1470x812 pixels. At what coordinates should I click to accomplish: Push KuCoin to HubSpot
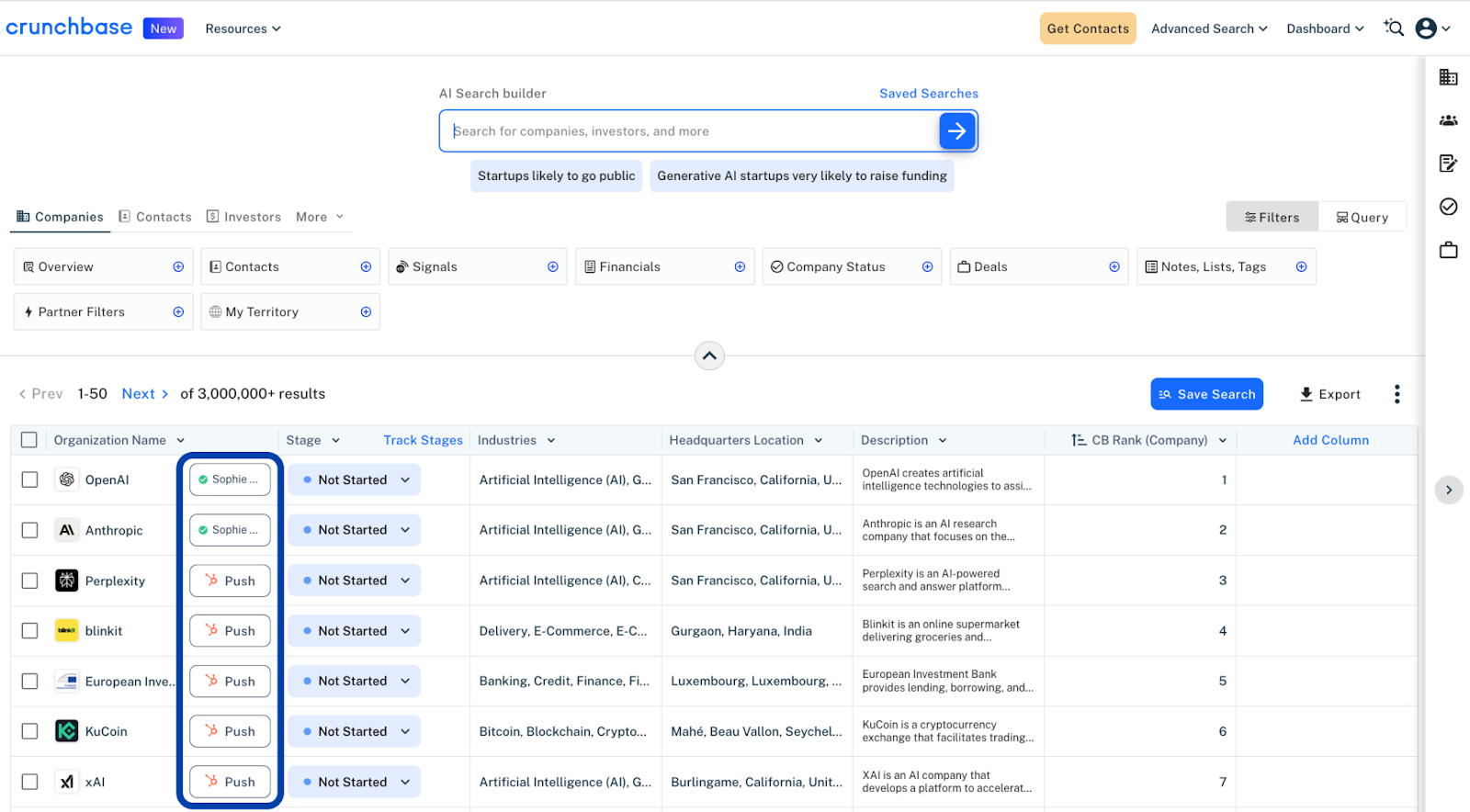click(x=230, y=731)
